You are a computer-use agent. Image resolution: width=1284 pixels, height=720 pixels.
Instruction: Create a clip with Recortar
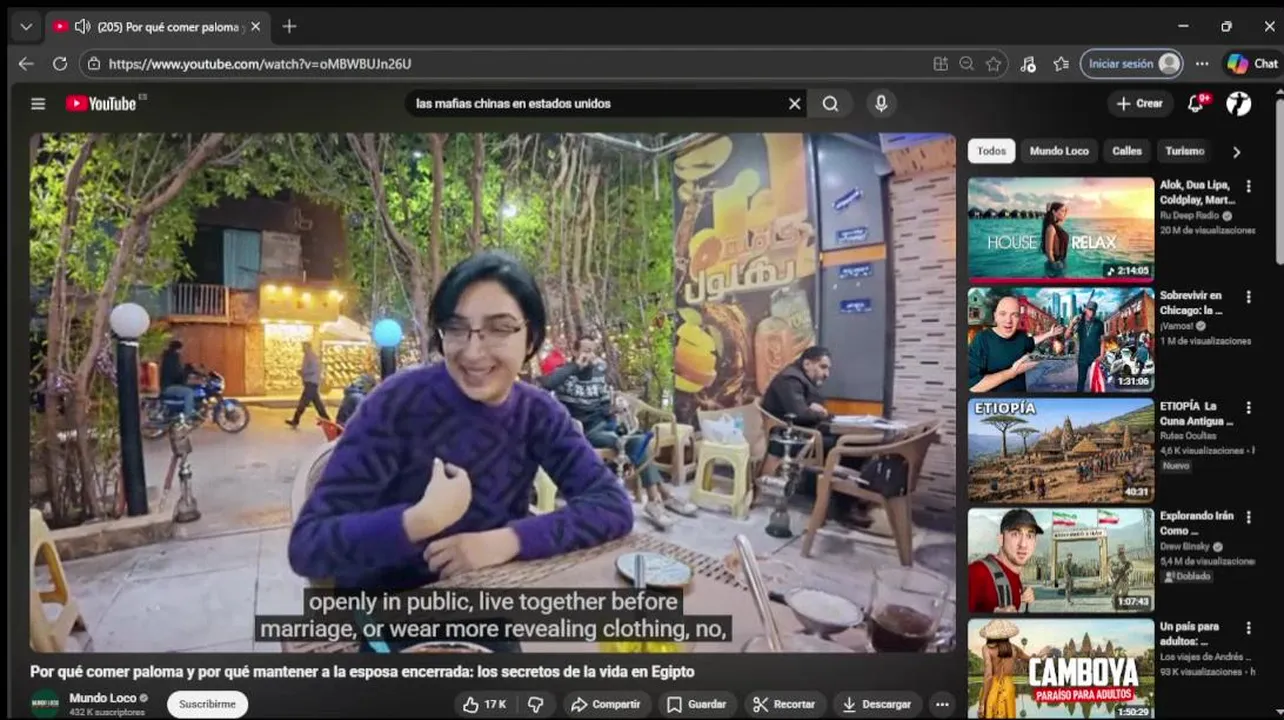[785, 704]
